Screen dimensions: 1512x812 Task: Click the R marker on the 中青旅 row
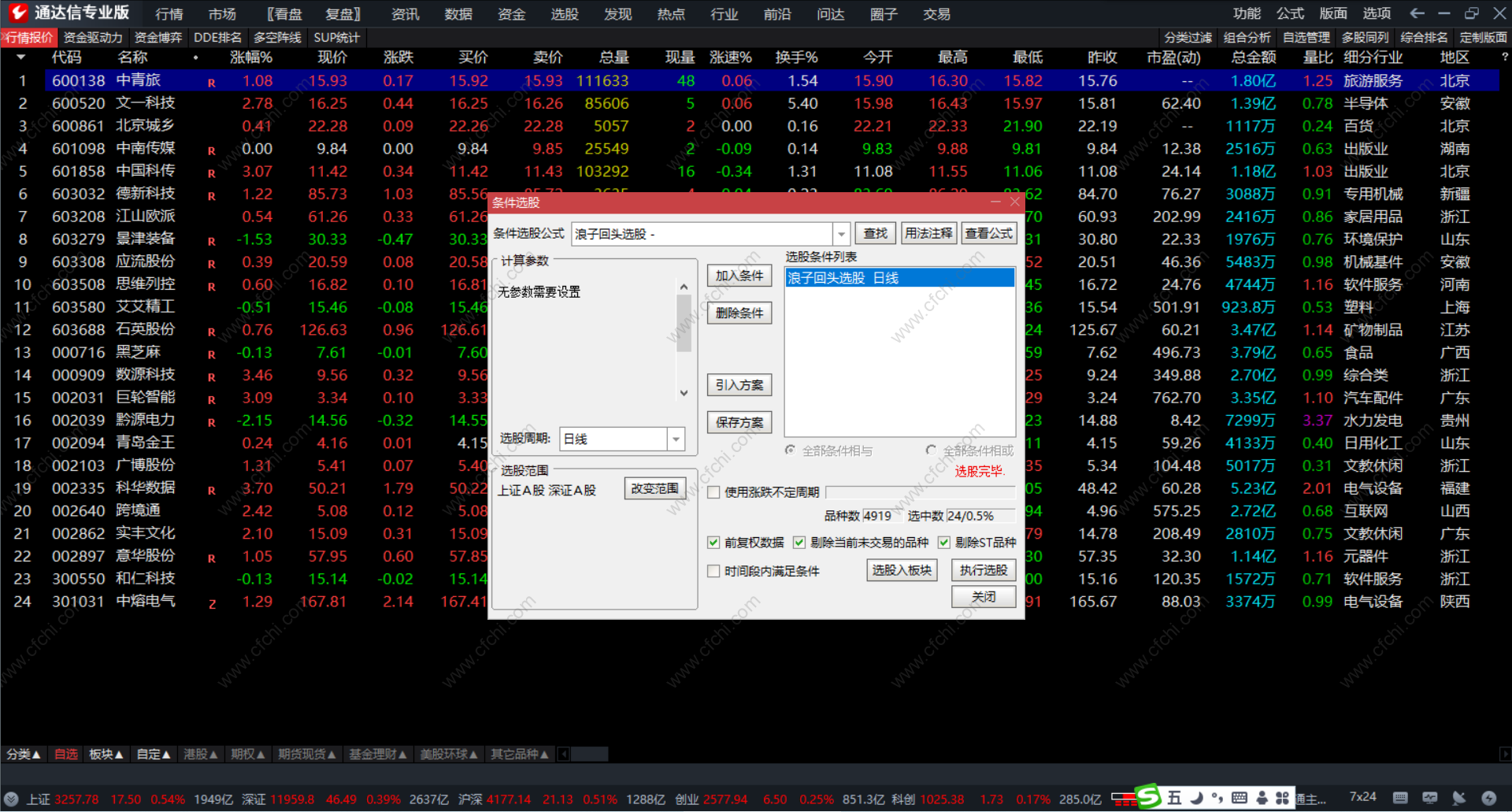coord(211,83)
